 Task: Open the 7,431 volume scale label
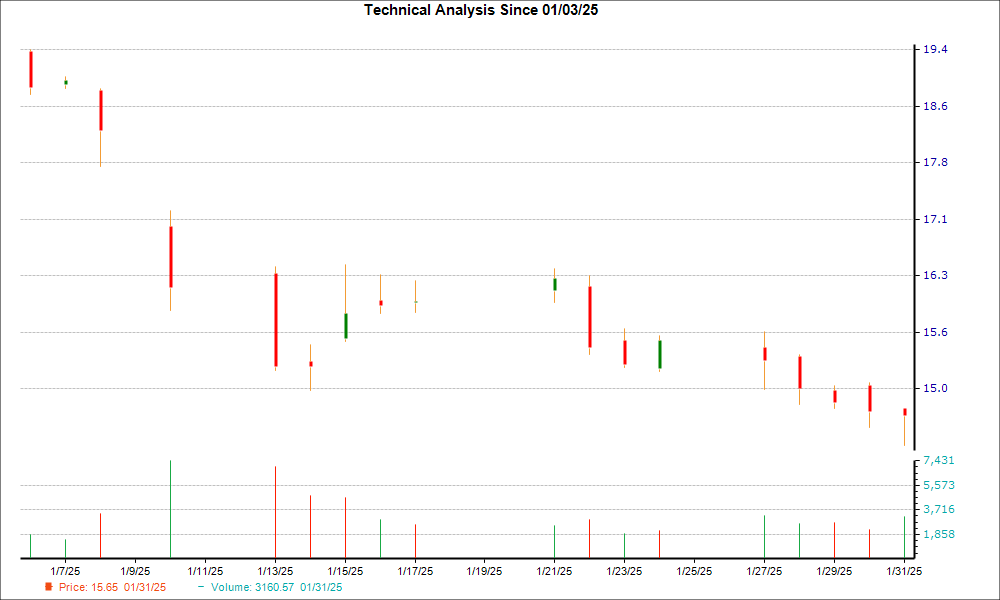tap(938, 459)
